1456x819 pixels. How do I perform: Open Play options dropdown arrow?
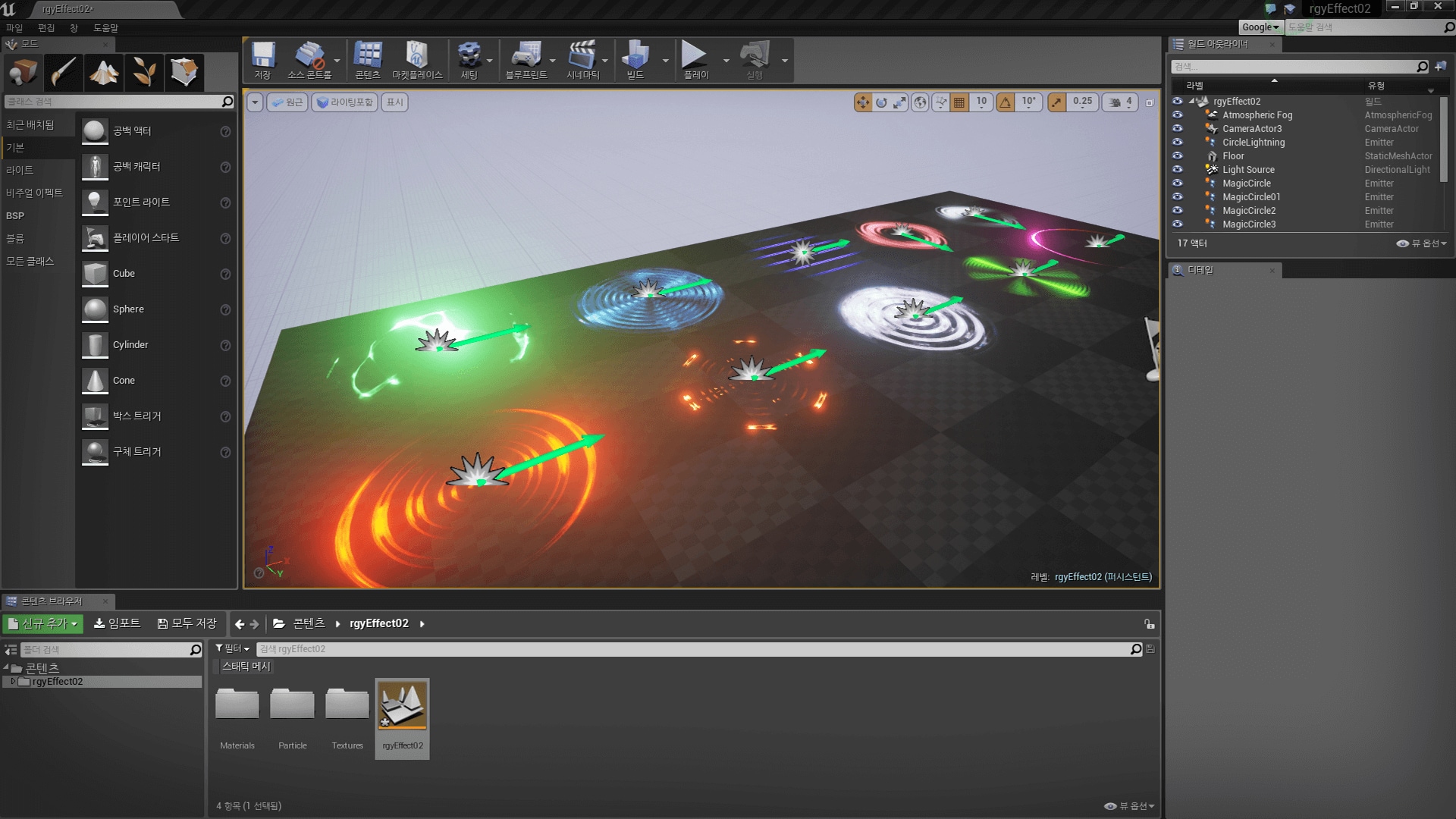click(x=726, y=61)
